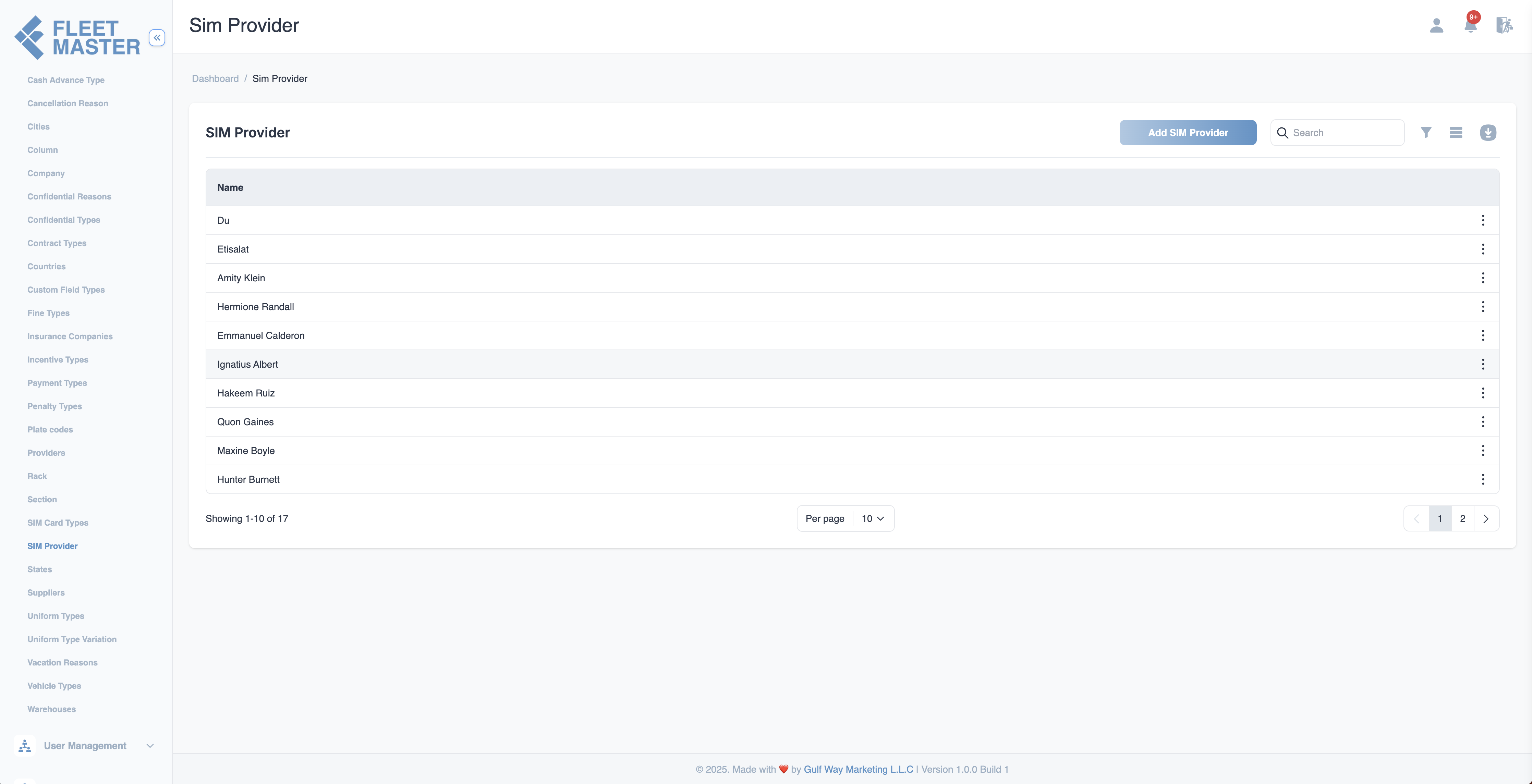The width and height of the screenshot is (1532, 784).
Task: Expand the User Management section chevron
Action: 150,746
